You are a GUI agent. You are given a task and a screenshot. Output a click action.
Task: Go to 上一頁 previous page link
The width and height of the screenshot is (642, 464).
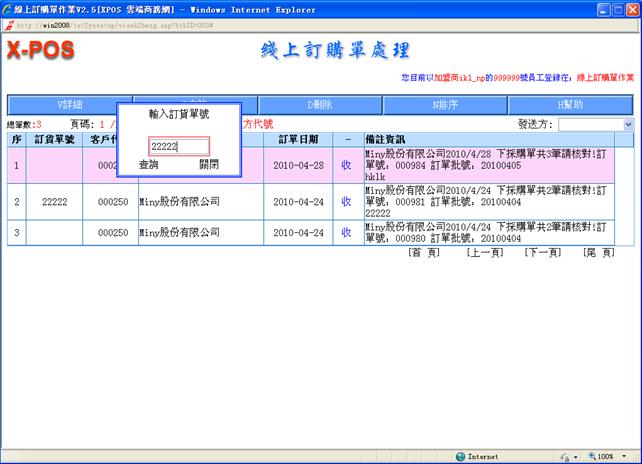(x=484, y=253)
